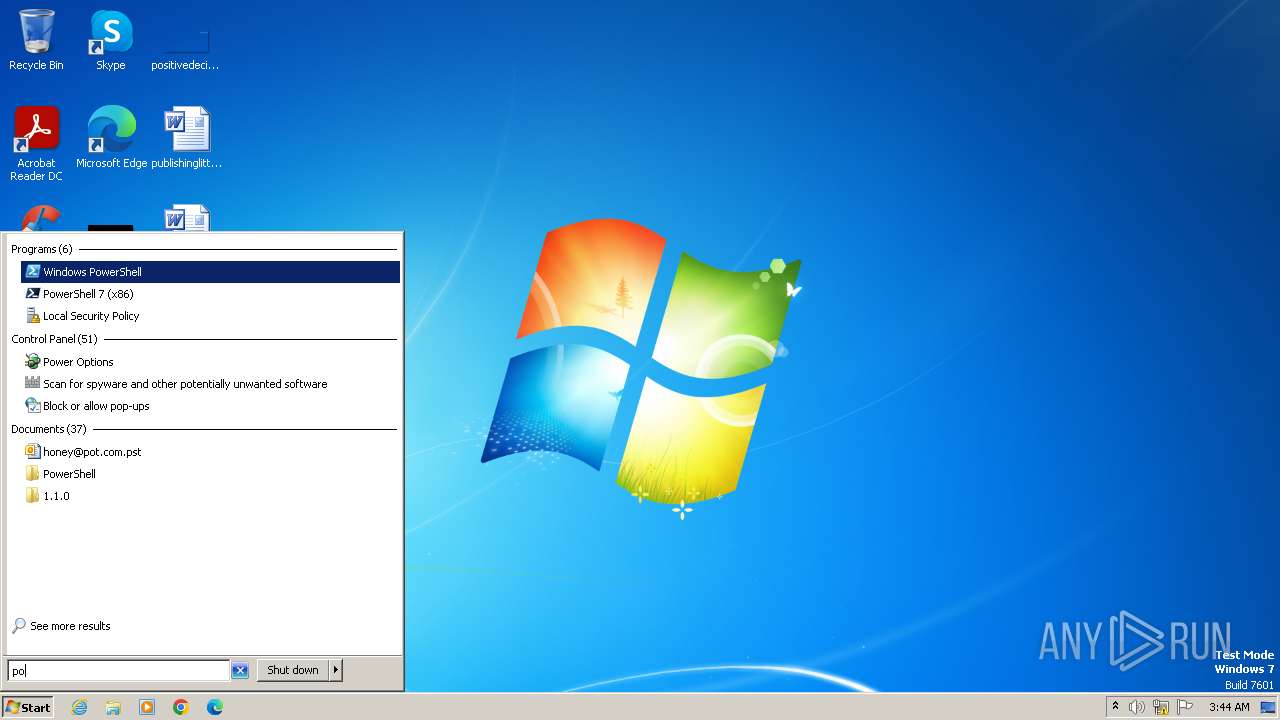This screenshot has height=720, width=1280.
Task: Show hidden tray icons arrow
Action: 1115,707
